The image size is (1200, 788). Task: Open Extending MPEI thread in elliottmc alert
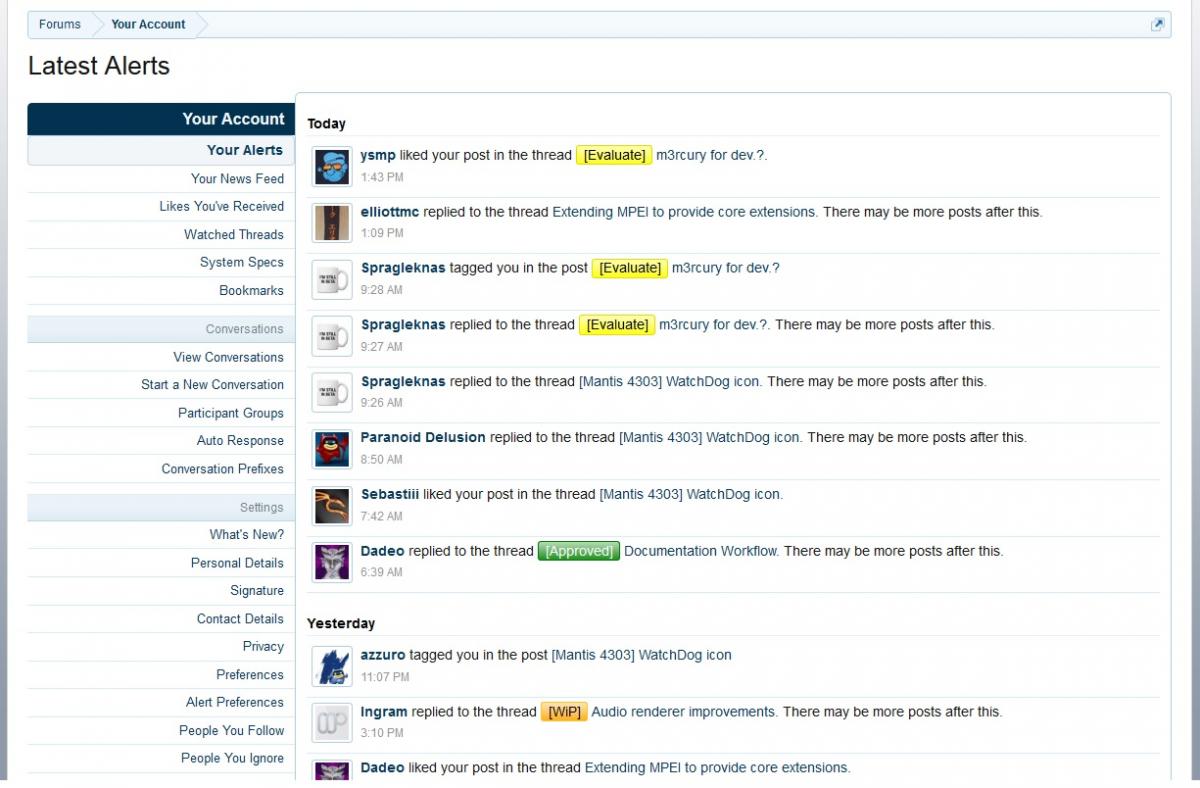pyautogui.click(x=684, y=212)
